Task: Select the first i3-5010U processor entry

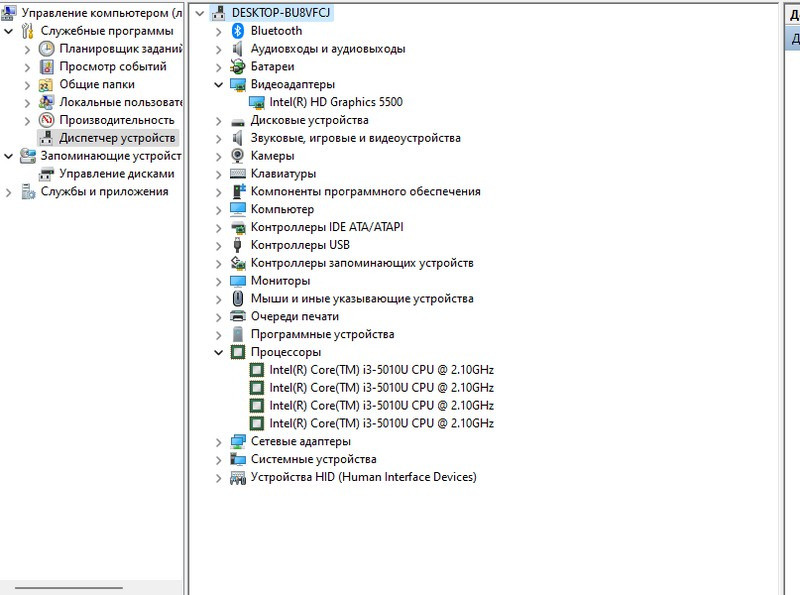Action: click(x=381, y=369)
